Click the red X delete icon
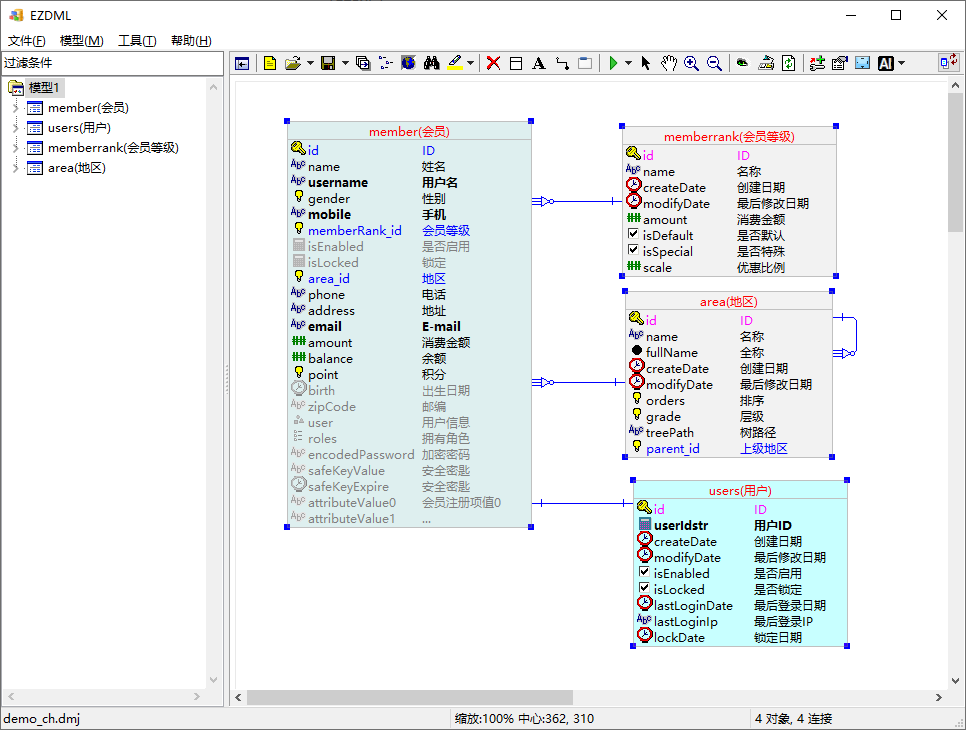 (x=493, y=63)
